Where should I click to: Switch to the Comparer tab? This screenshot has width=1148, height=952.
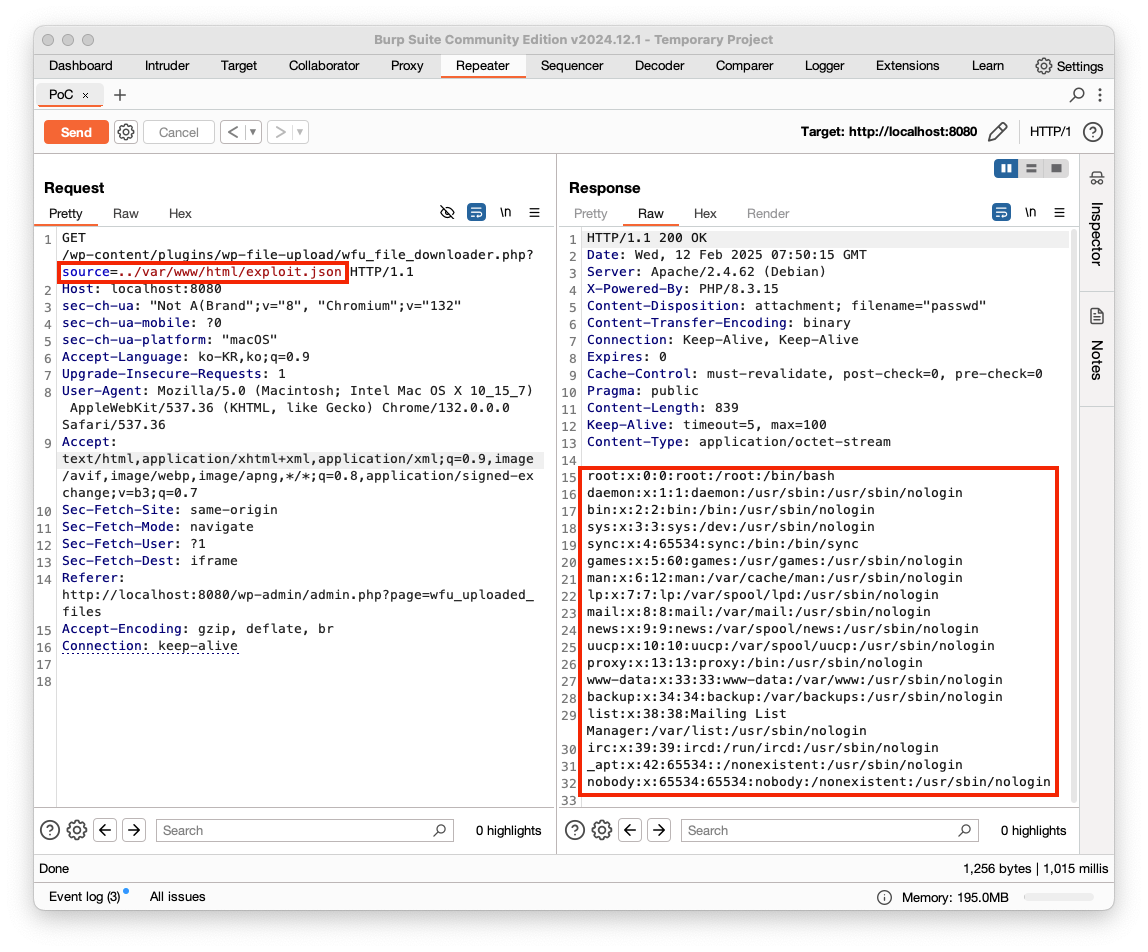click(x=744, y=65)
